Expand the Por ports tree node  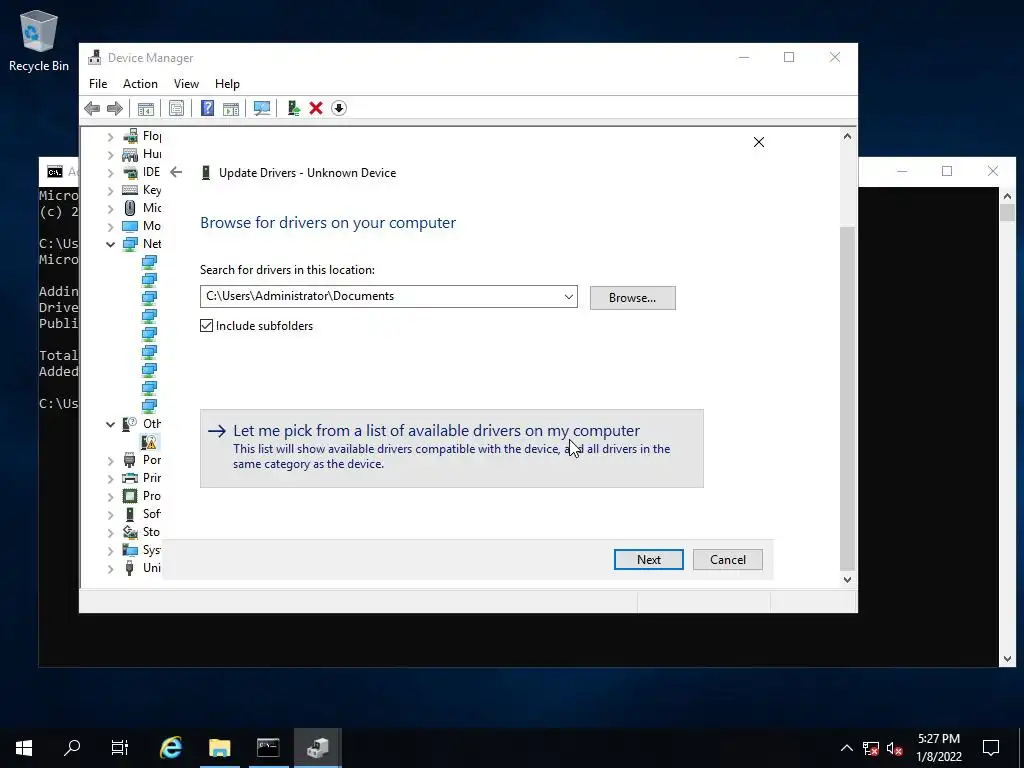tap(110, 461)
